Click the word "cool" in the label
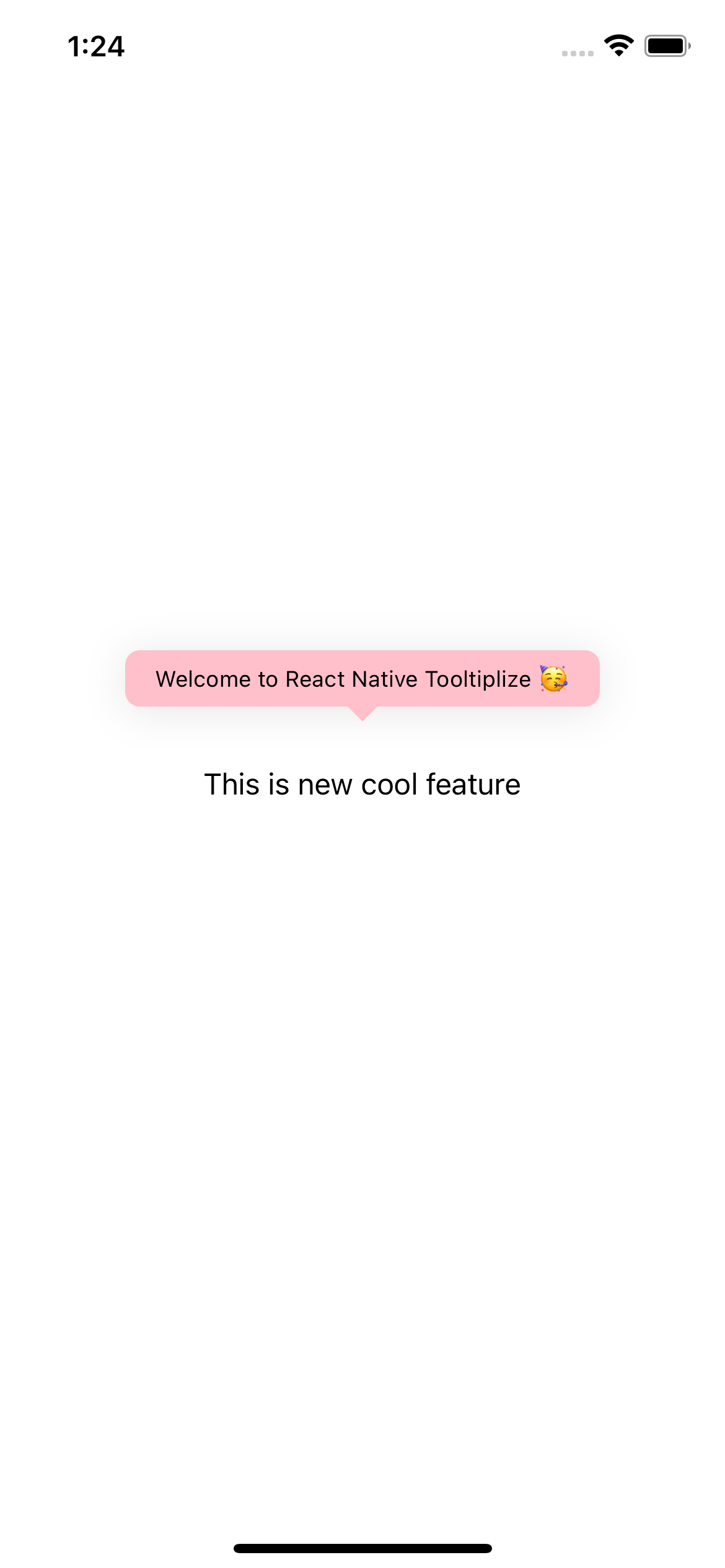This screenshot has height=1568, width=725. [389, 785]
